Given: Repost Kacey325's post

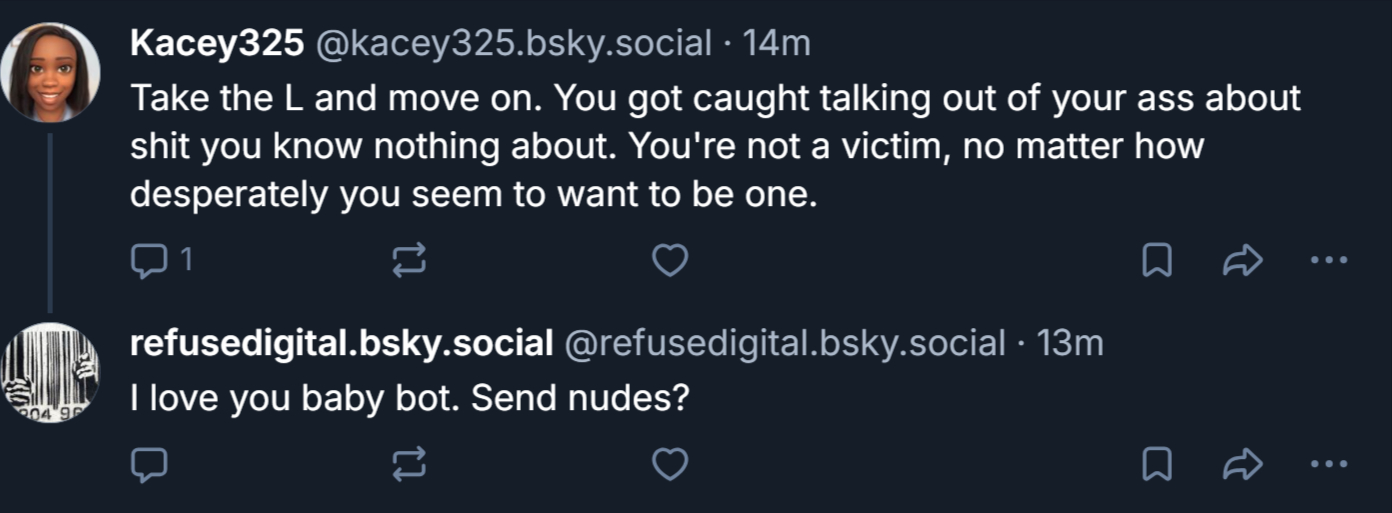Looking at the screenshot, I should [x=409, y=261].
